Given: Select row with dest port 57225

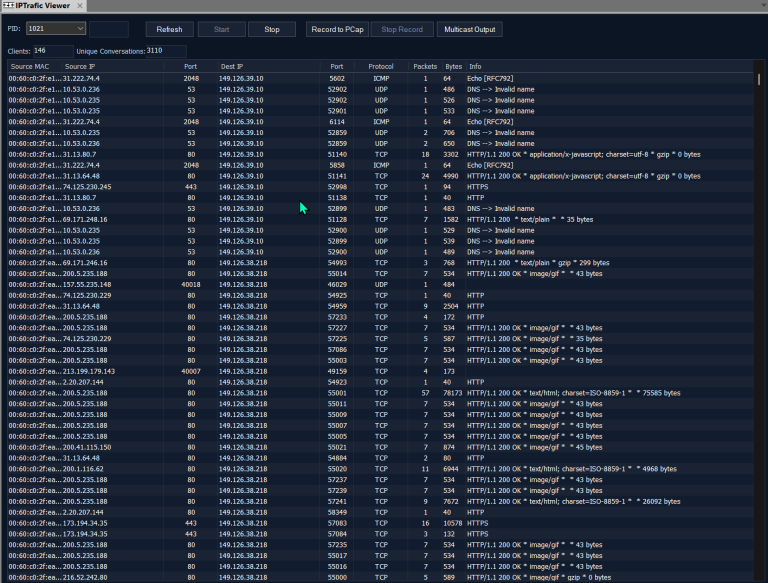Looking at the screenshot, I should coord(380,339).
